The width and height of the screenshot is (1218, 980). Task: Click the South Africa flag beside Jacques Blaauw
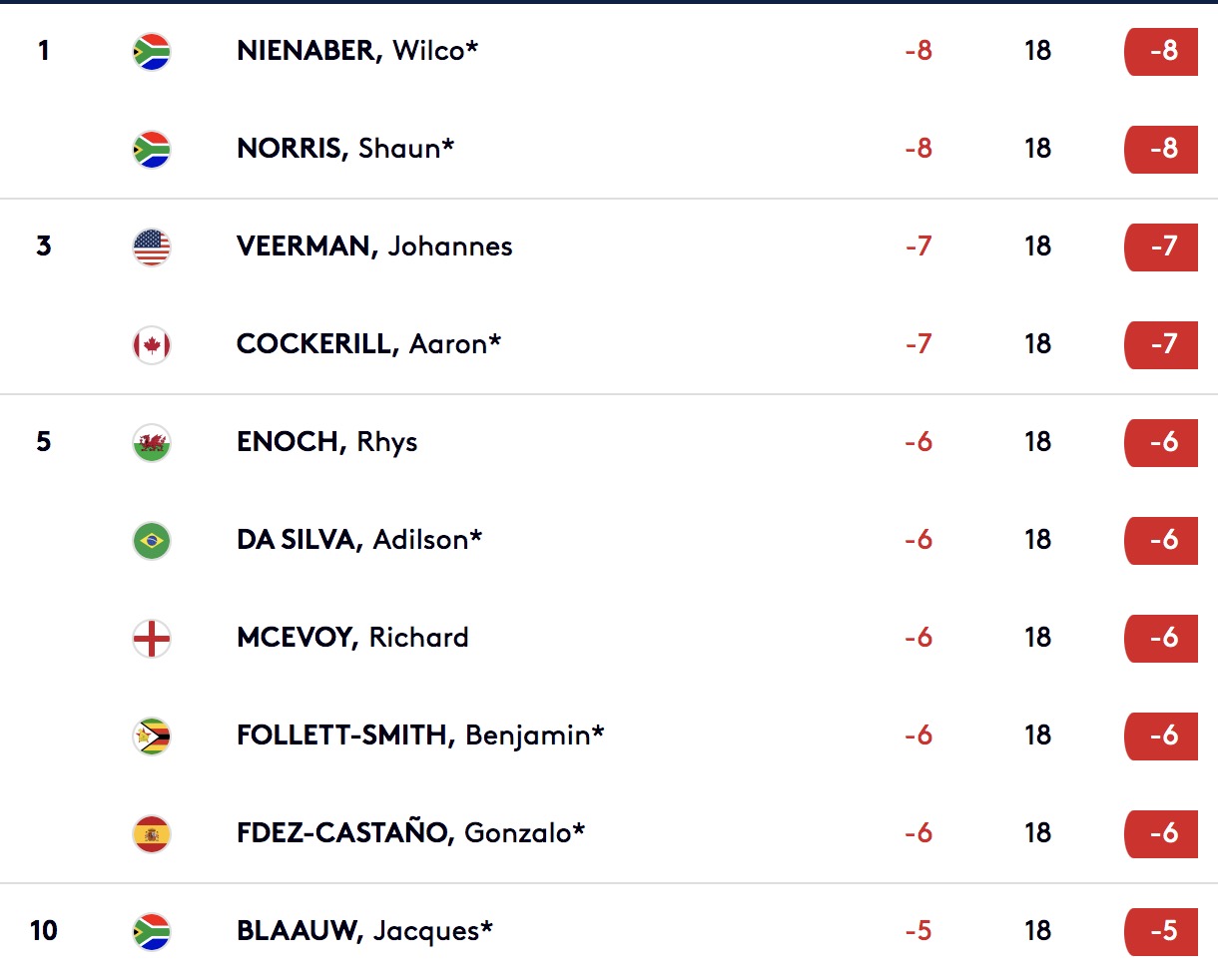(152, 931)
